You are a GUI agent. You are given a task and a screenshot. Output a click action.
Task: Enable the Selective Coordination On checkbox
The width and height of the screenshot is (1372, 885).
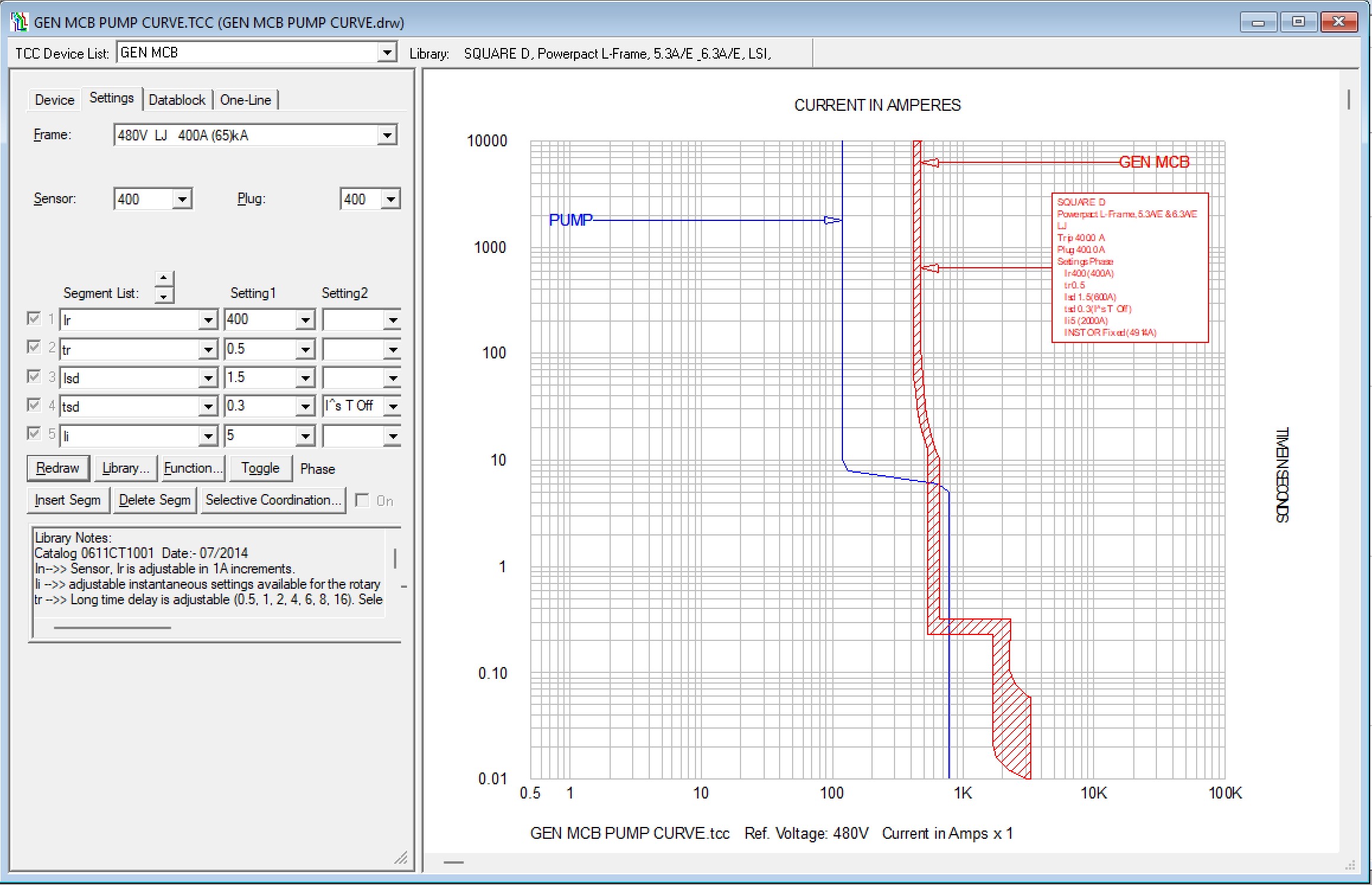pos(362,501)
